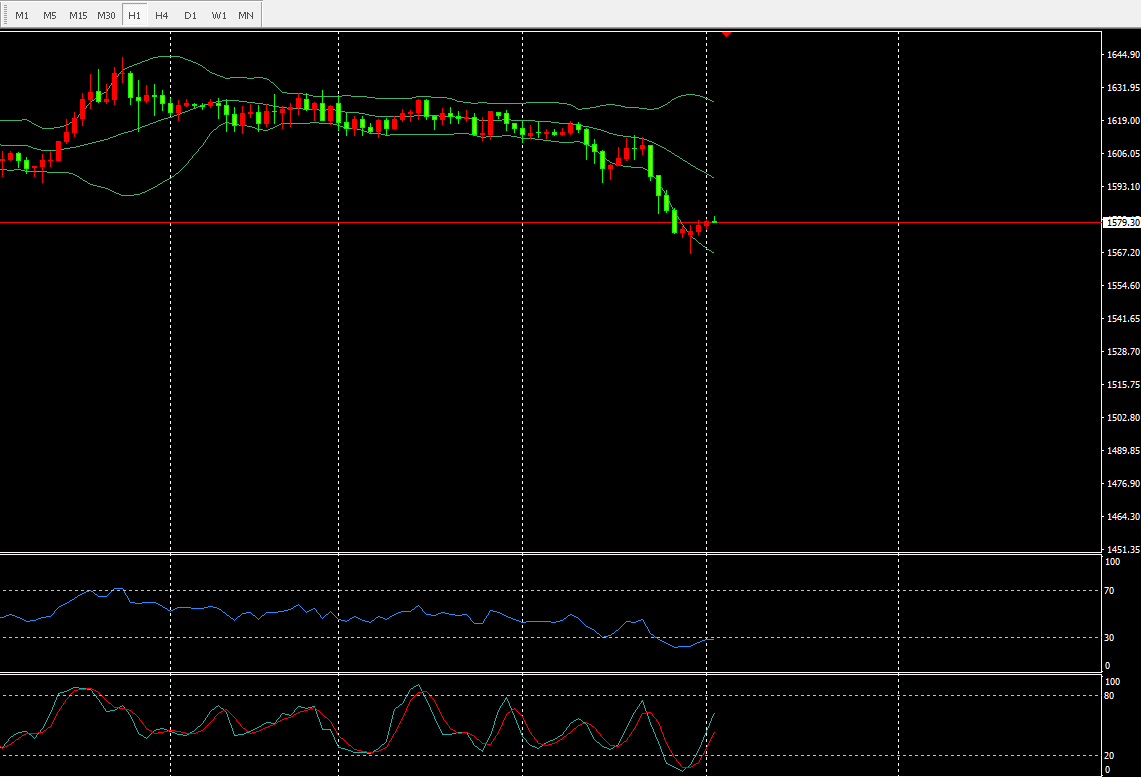Click the 20 level label in stochastic panel
The width and height of the screenshot is (1141, 777).
coord(1111,755)
